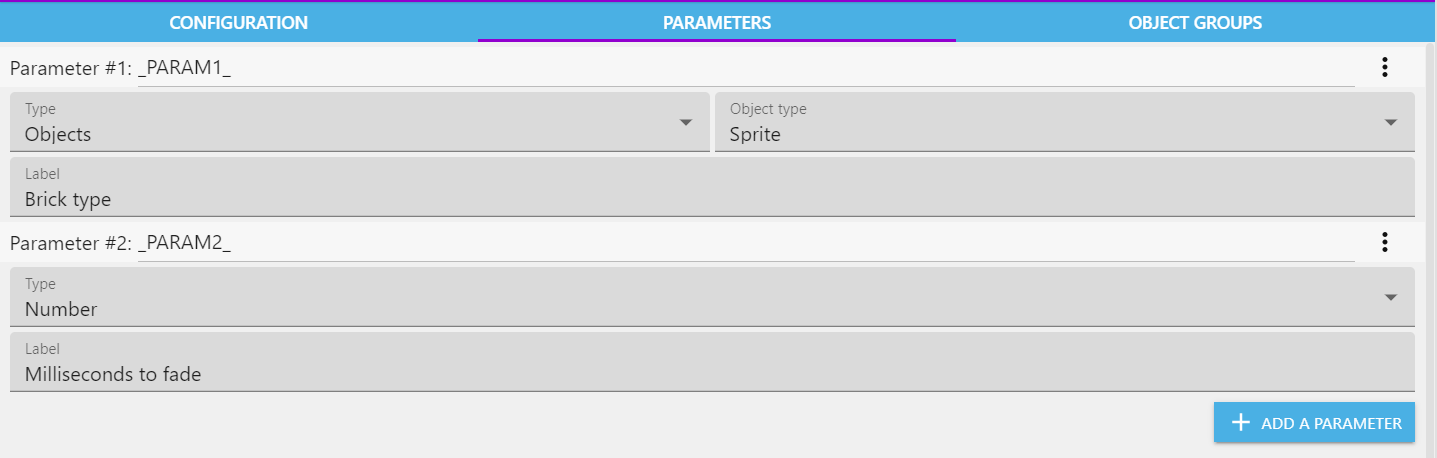Screen dimensions: 1437x458
Task: Switch to the Configuration tab
Action: click(238, 22)
